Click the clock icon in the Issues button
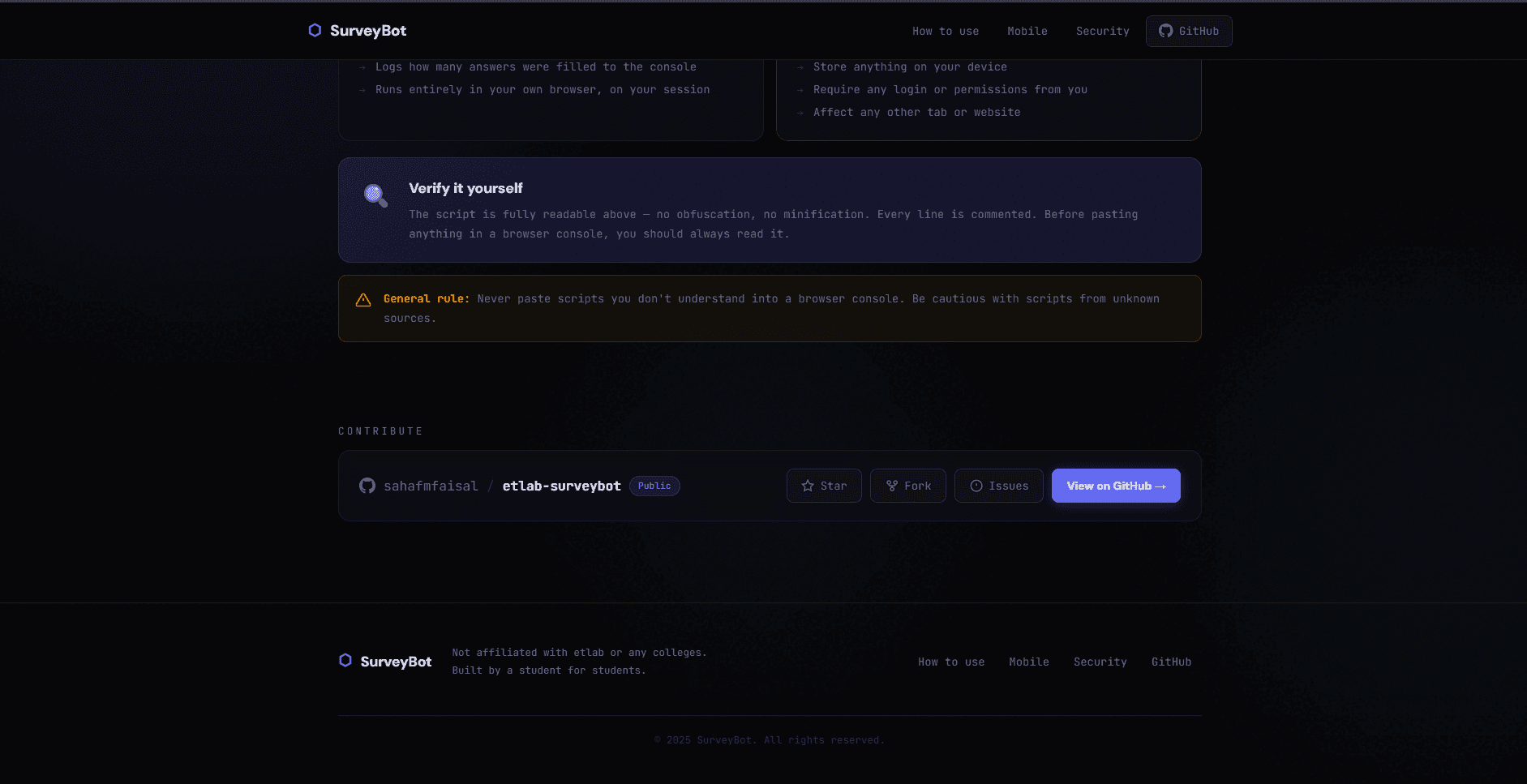Image resolution: width=1527 pixels, height=784 pixels. pyautogui.click(x=976, y=485)
